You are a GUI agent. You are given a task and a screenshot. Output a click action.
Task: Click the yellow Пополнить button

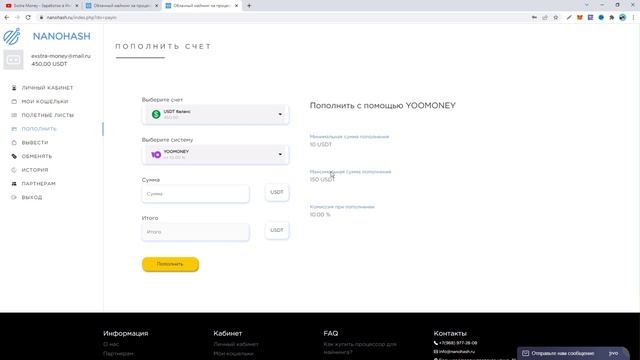pyautogui.click(x=170, y=264)
